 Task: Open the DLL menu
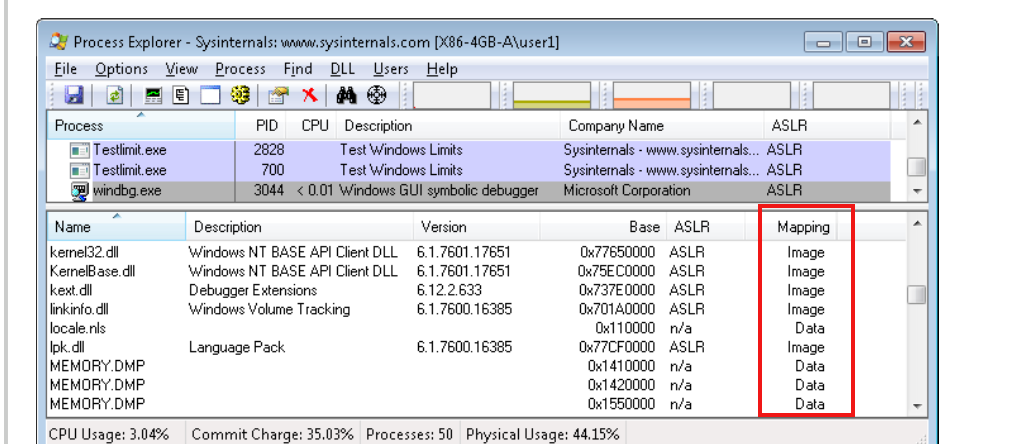coord(343,68)
